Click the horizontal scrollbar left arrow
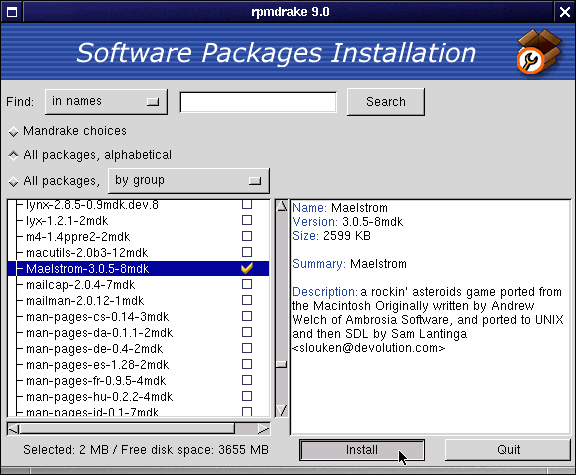This screenshot has height=475, width=576. coord(14,429)
